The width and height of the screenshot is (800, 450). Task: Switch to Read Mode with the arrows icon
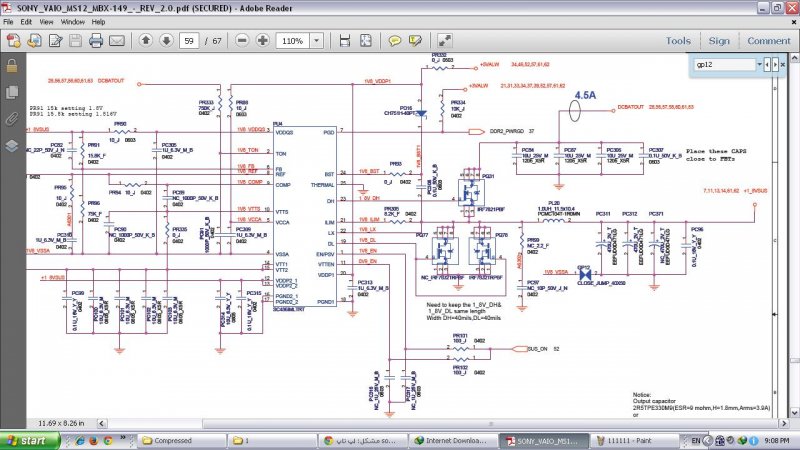click(444, 40)
